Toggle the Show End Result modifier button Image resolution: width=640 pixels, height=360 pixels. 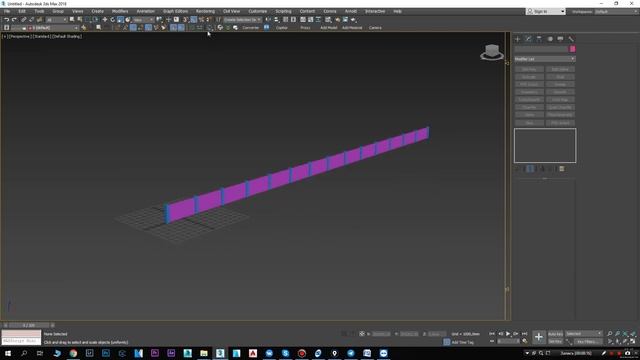[530, 169]
